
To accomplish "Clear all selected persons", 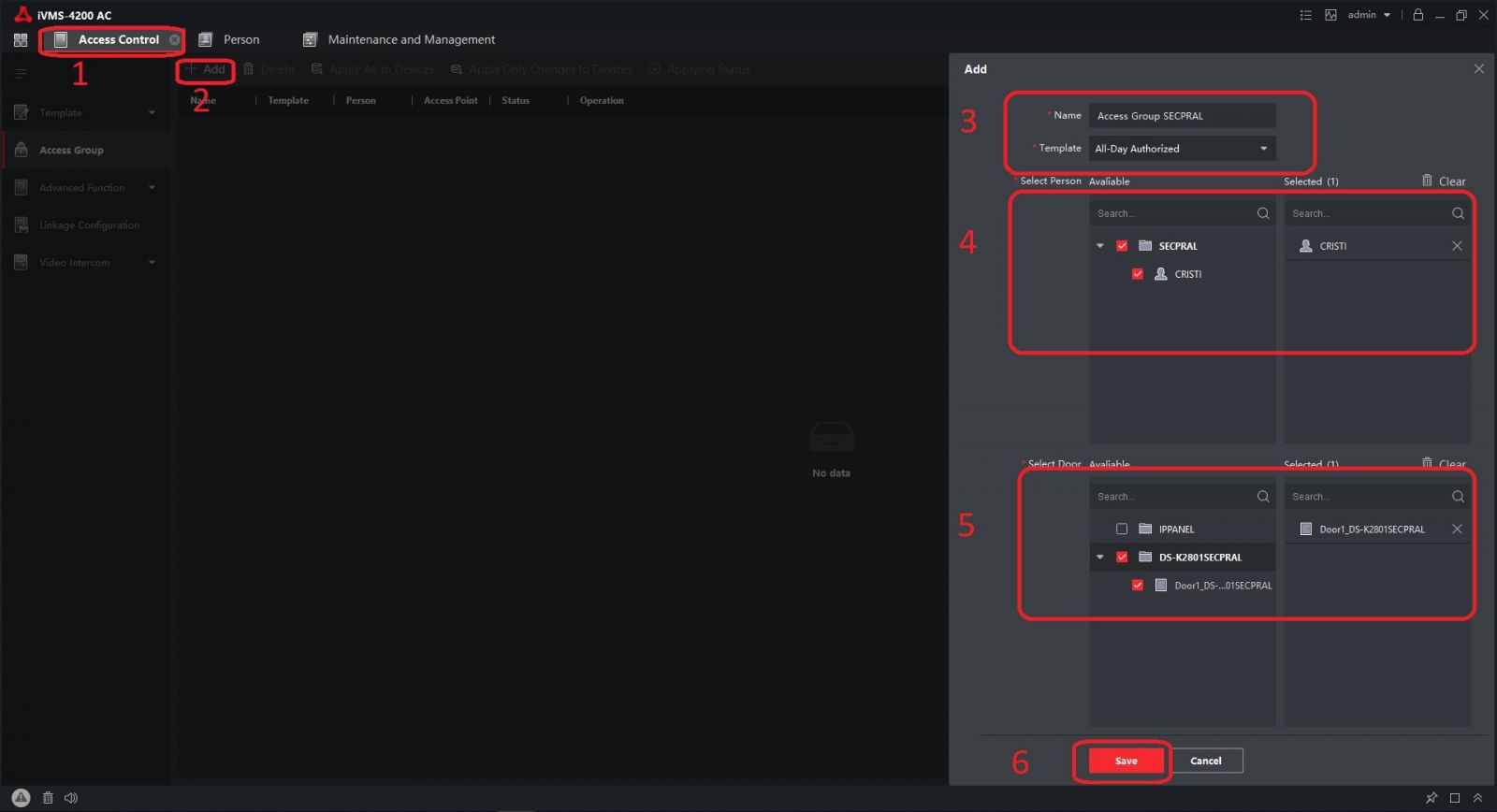I will (1444, 181).
